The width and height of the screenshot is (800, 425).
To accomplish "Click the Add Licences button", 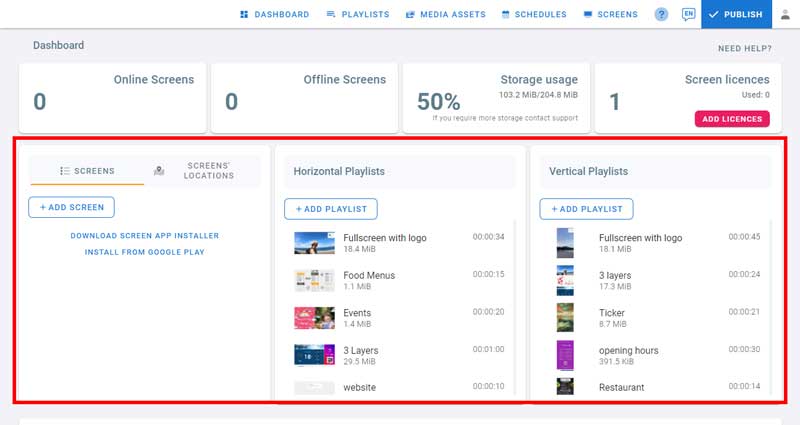I will coord(732,119).
